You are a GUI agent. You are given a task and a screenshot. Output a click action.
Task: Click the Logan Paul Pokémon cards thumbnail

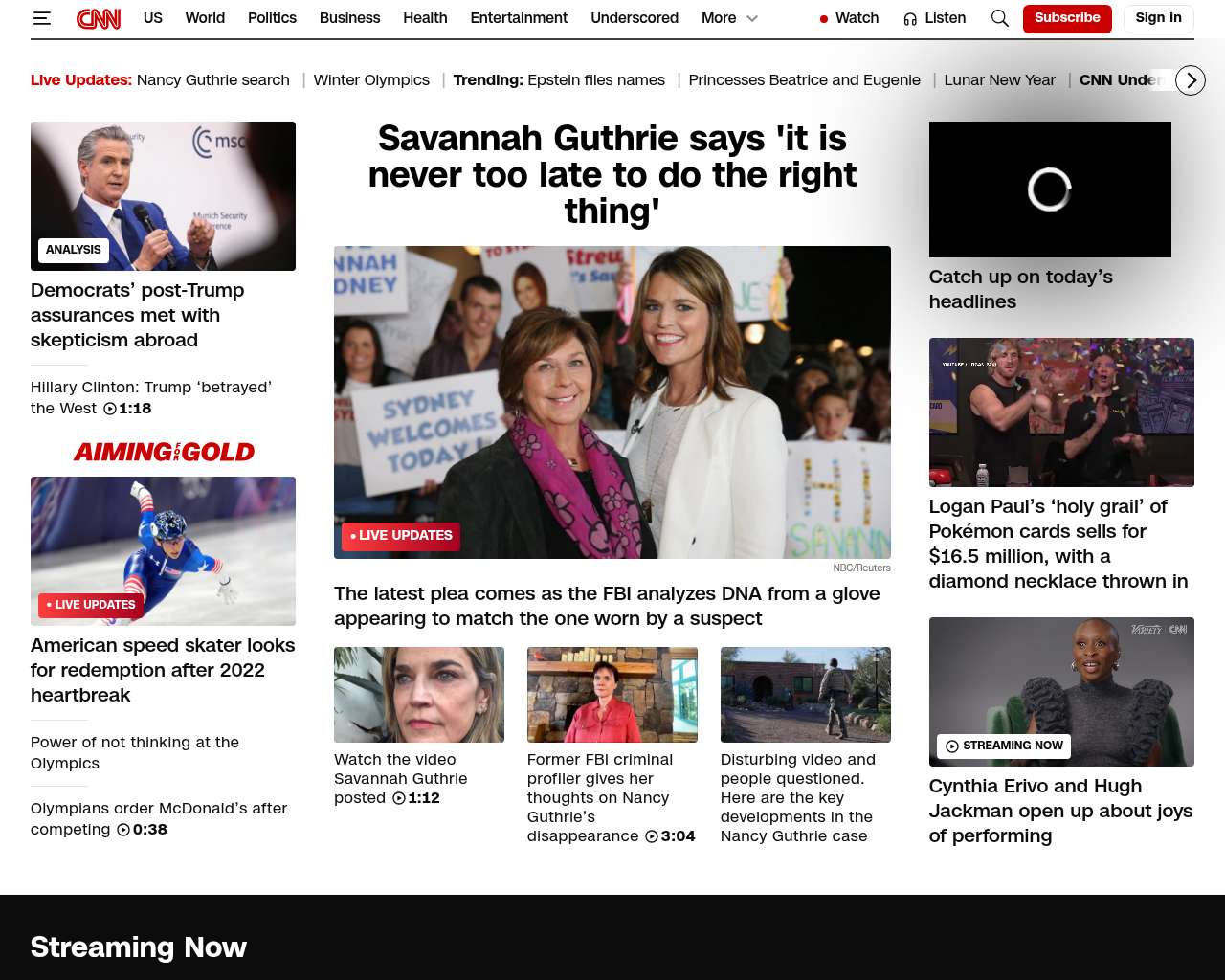coord(1061,412)
